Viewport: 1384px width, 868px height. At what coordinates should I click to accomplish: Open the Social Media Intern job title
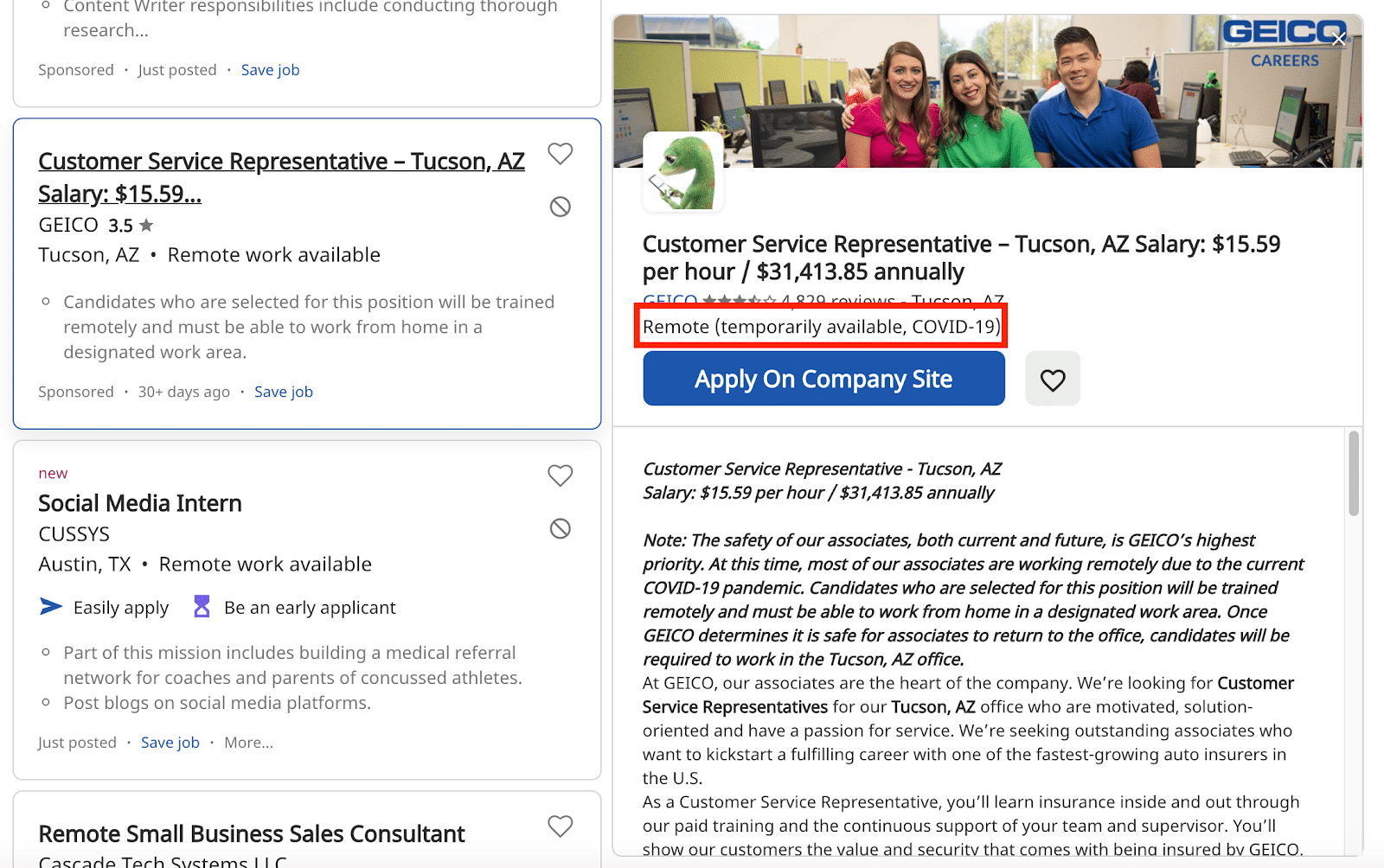coord(140,503)
